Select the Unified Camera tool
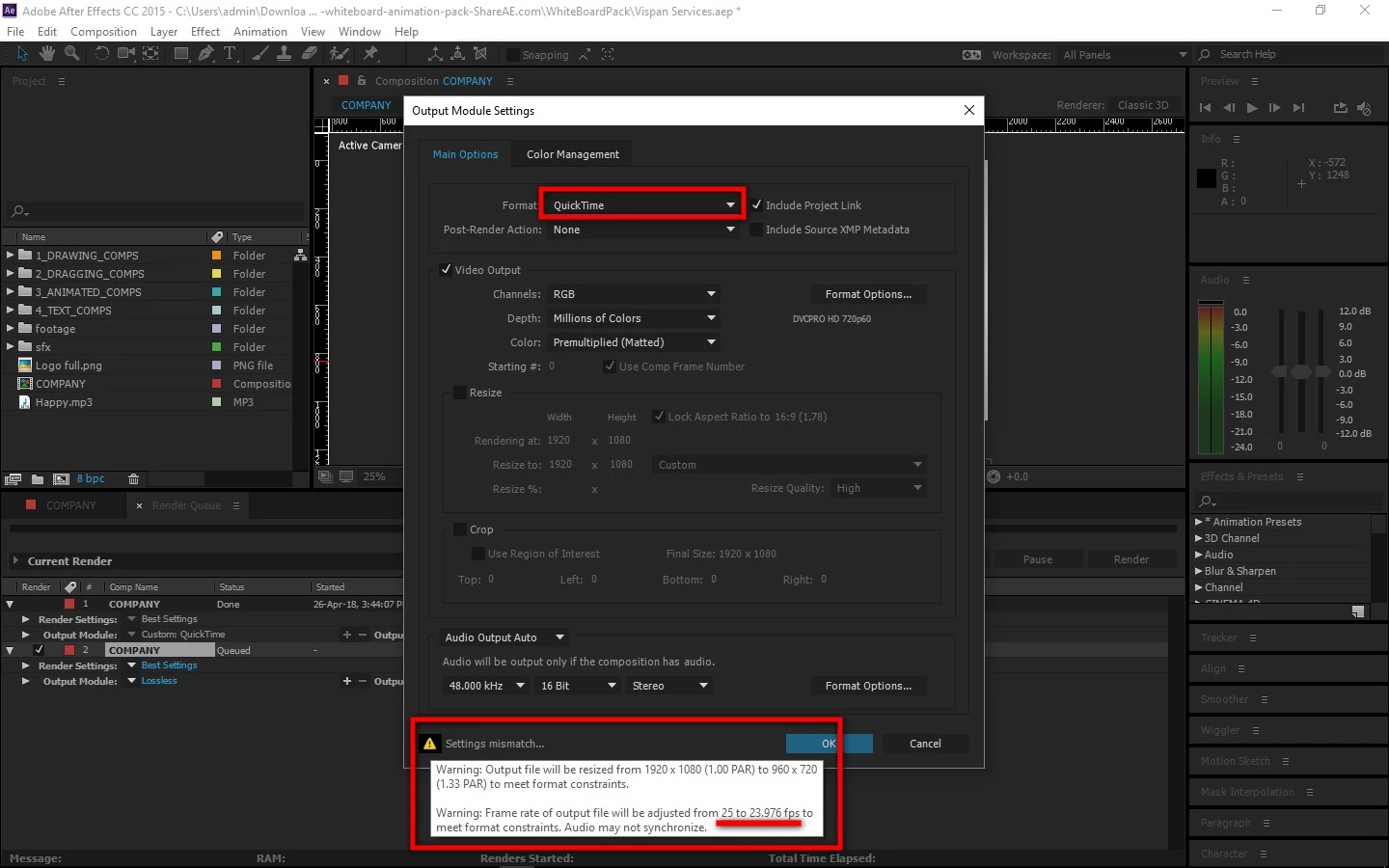 (x=126, y=54)
